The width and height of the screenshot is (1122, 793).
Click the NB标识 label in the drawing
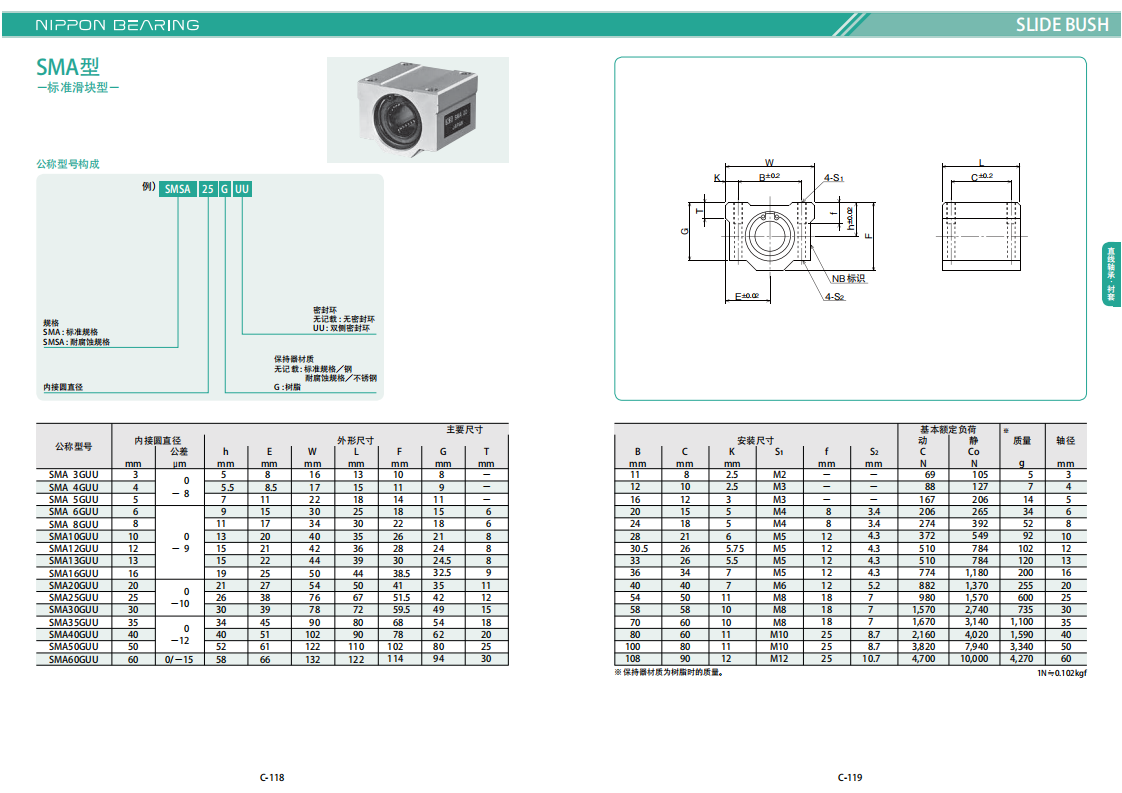pos(848,278)
